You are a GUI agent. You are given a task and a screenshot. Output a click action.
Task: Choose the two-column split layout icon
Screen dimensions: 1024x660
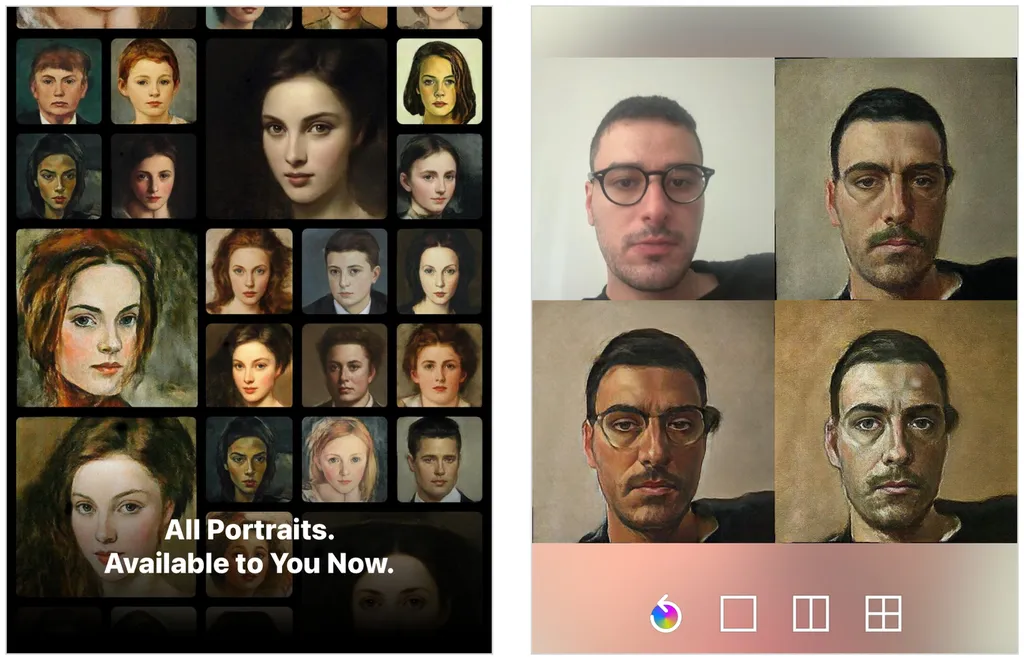pos(810,614)
